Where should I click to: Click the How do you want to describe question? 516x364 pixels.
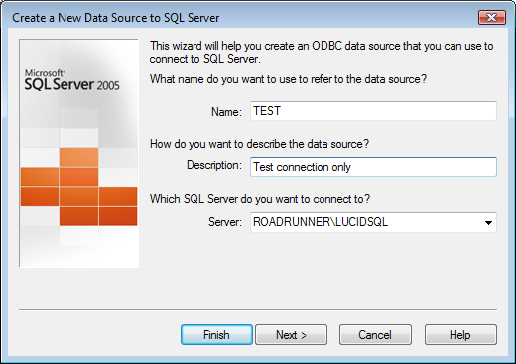coord(259,144)
